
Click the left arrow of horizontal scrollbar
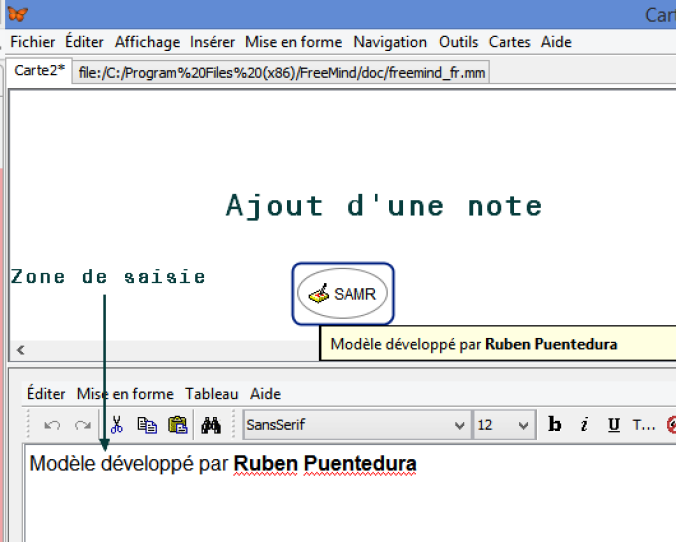pos(21,350)
